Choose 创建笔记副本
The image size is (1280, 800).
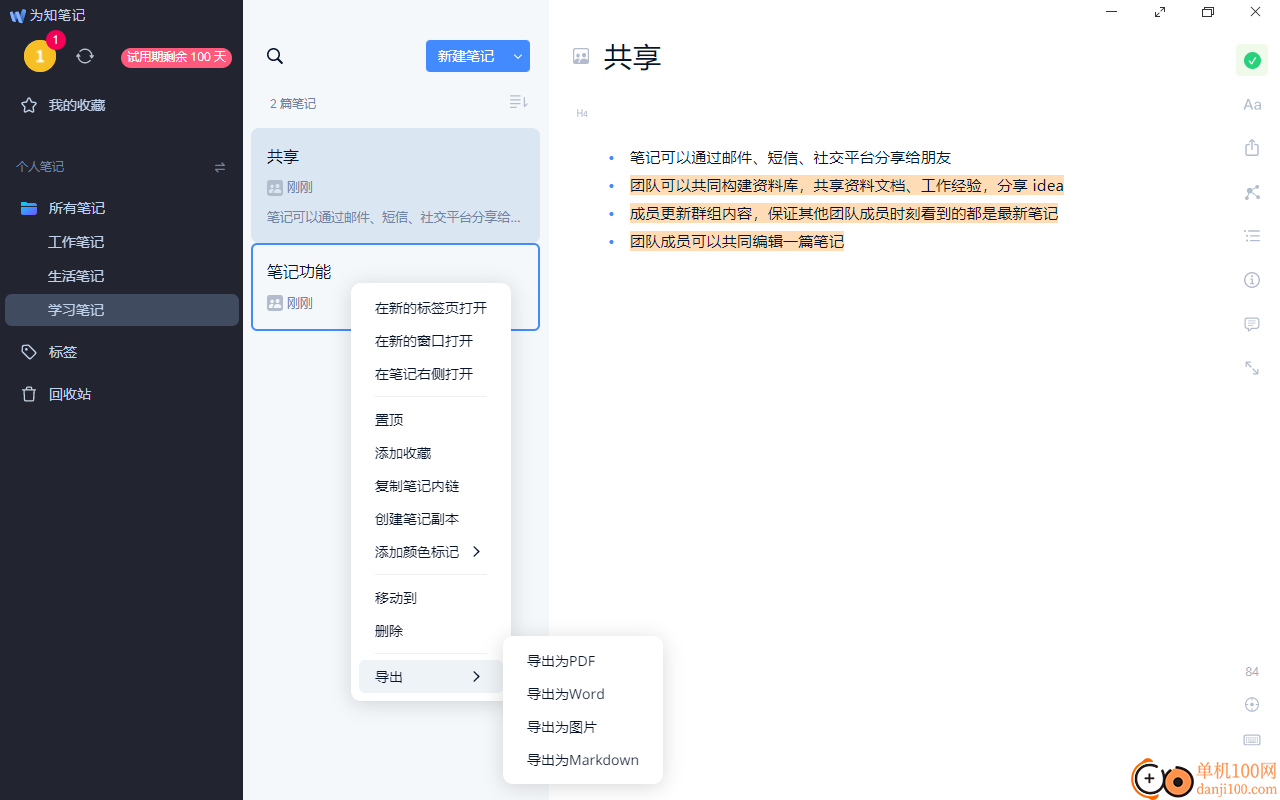pyautogui.click(x=431, y=519)
